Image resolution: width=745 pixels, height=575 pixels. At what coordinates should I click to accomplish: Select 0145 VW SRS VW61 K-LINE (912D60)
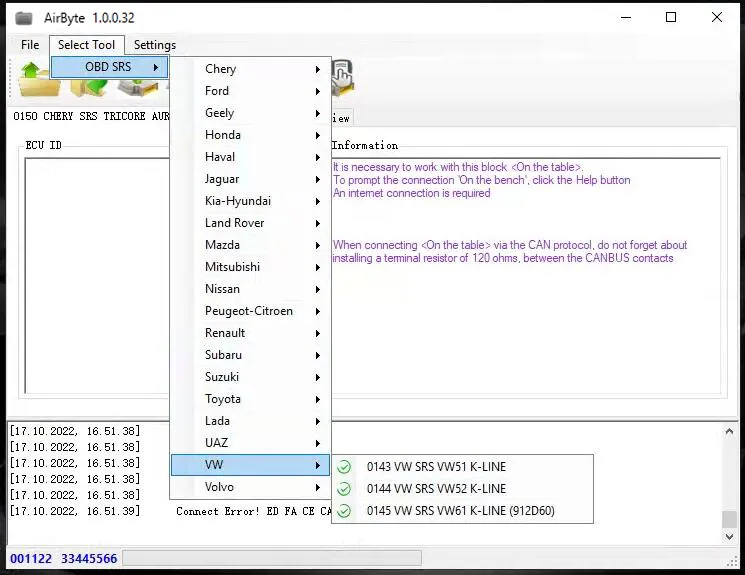(460, 511)
